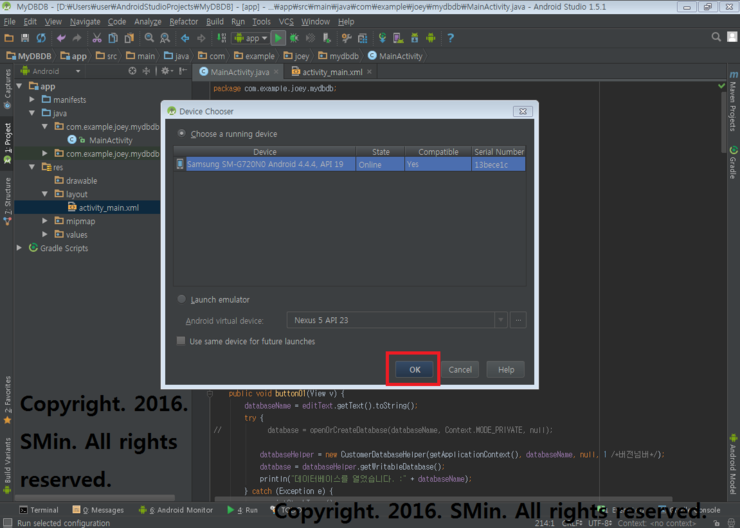Collapse the res folder node

[32, 167]
